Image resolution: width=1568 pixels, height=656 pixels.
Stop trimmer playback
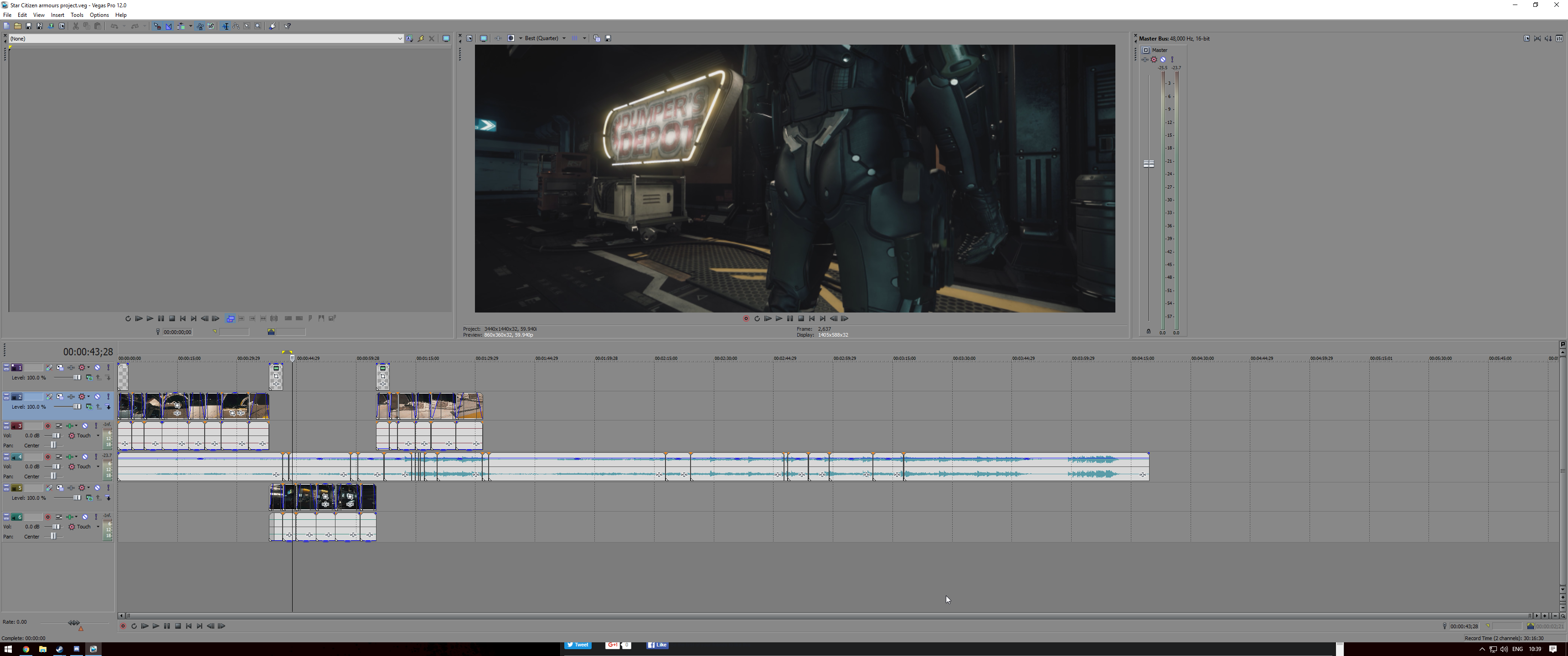(172, 318)
